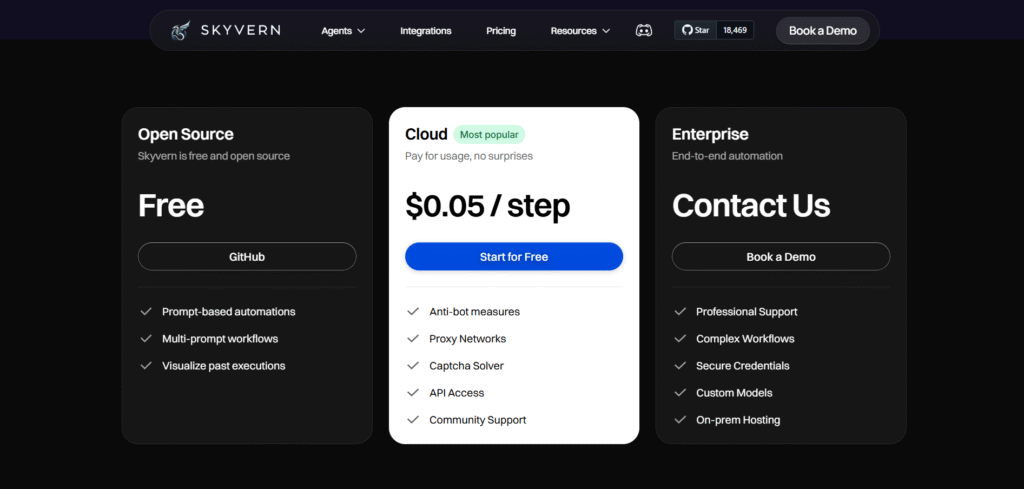Click checkmark beside Community Support
1024x489 pixels.
click(413, 420)
